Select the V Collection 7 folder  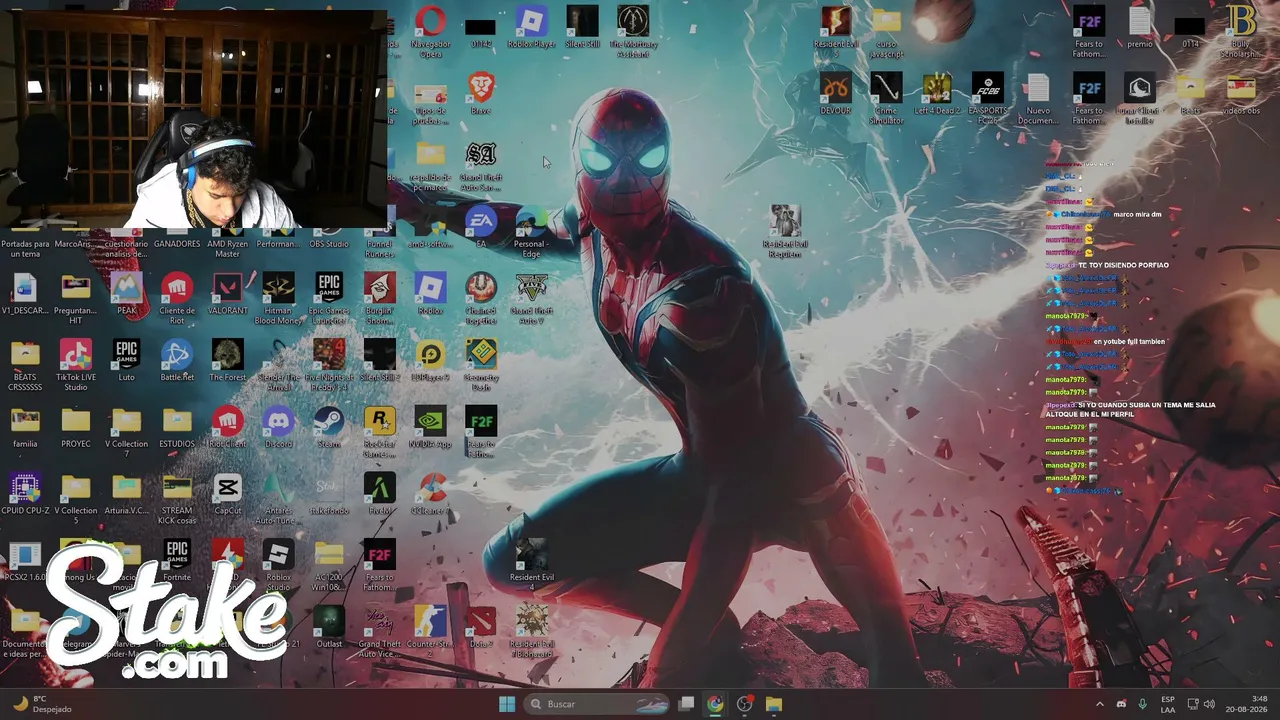(126, 432)
